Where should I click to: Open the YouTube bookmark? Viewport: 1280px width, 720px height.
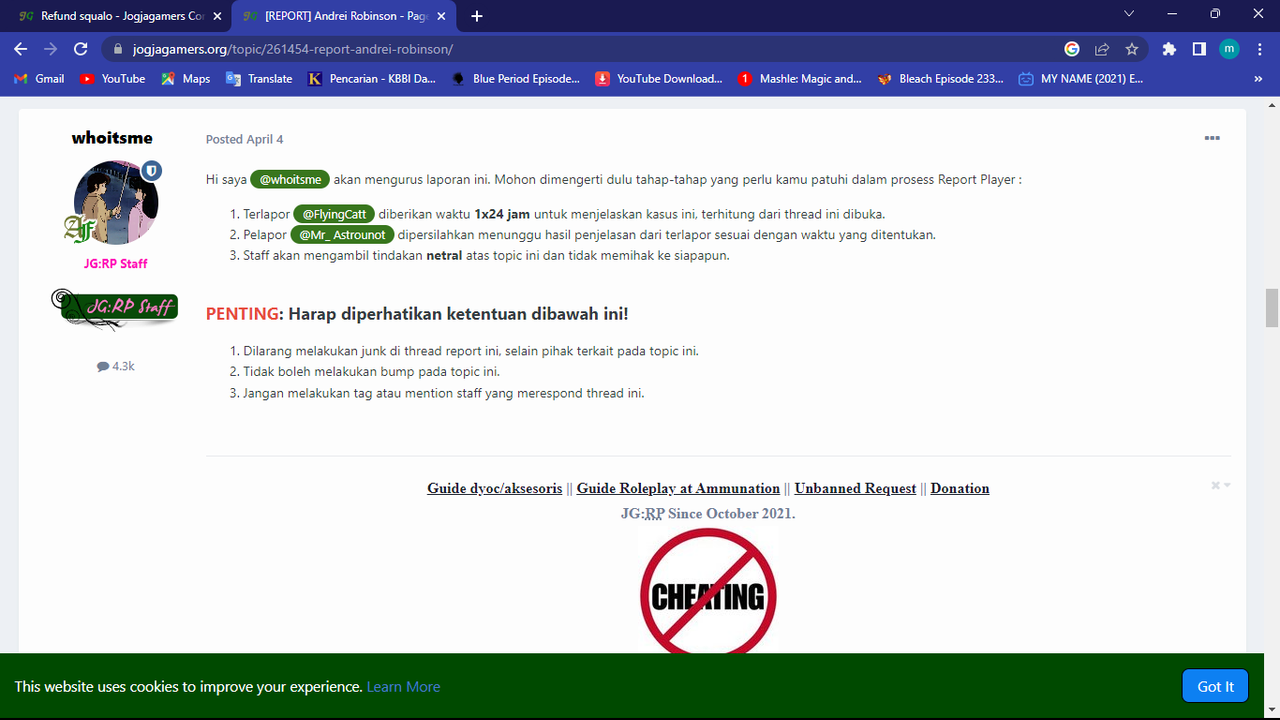coord(113,78)
